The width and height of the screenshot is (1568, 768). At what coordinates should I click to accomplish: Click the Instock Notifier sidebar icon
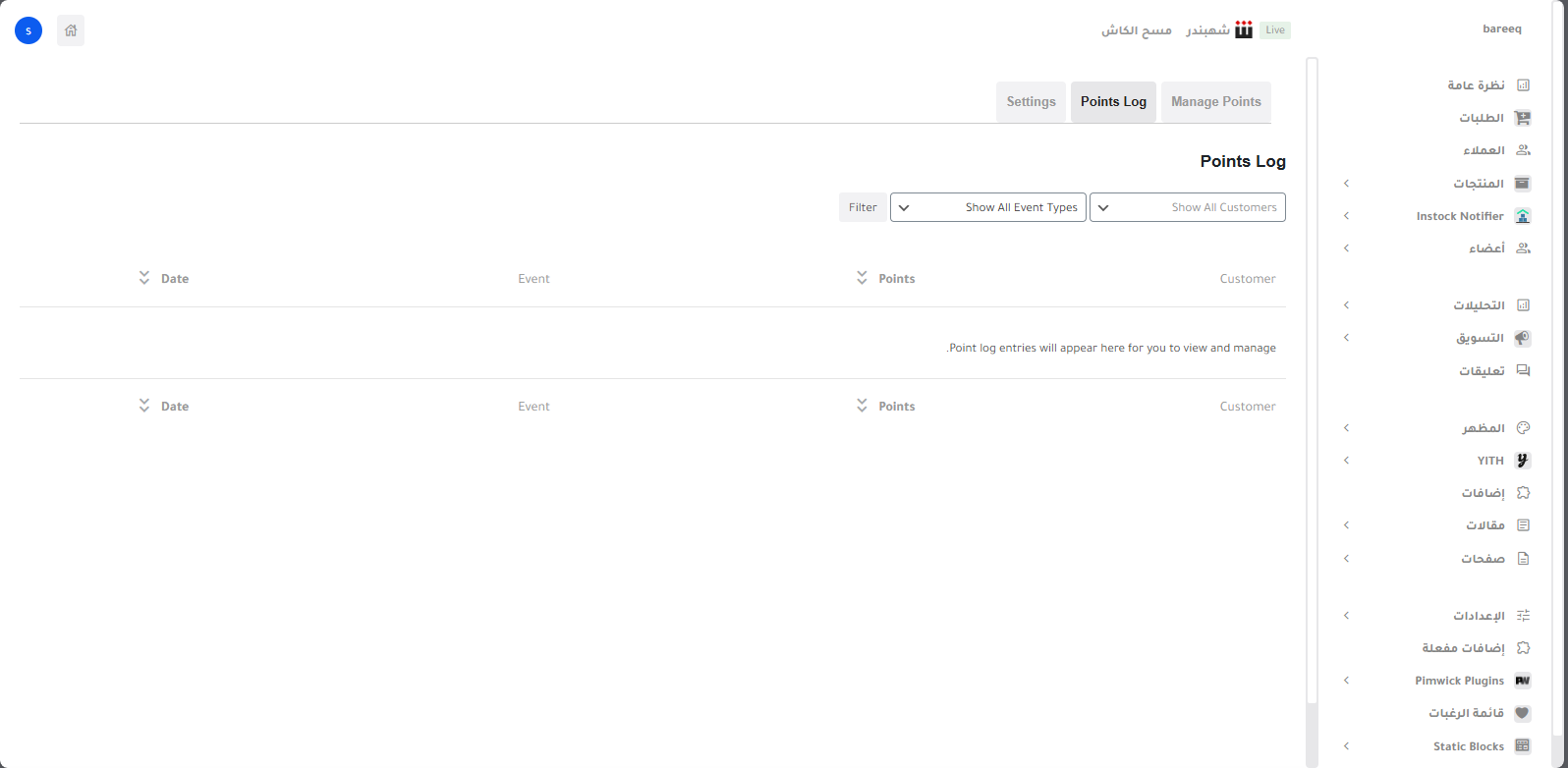1523,216
